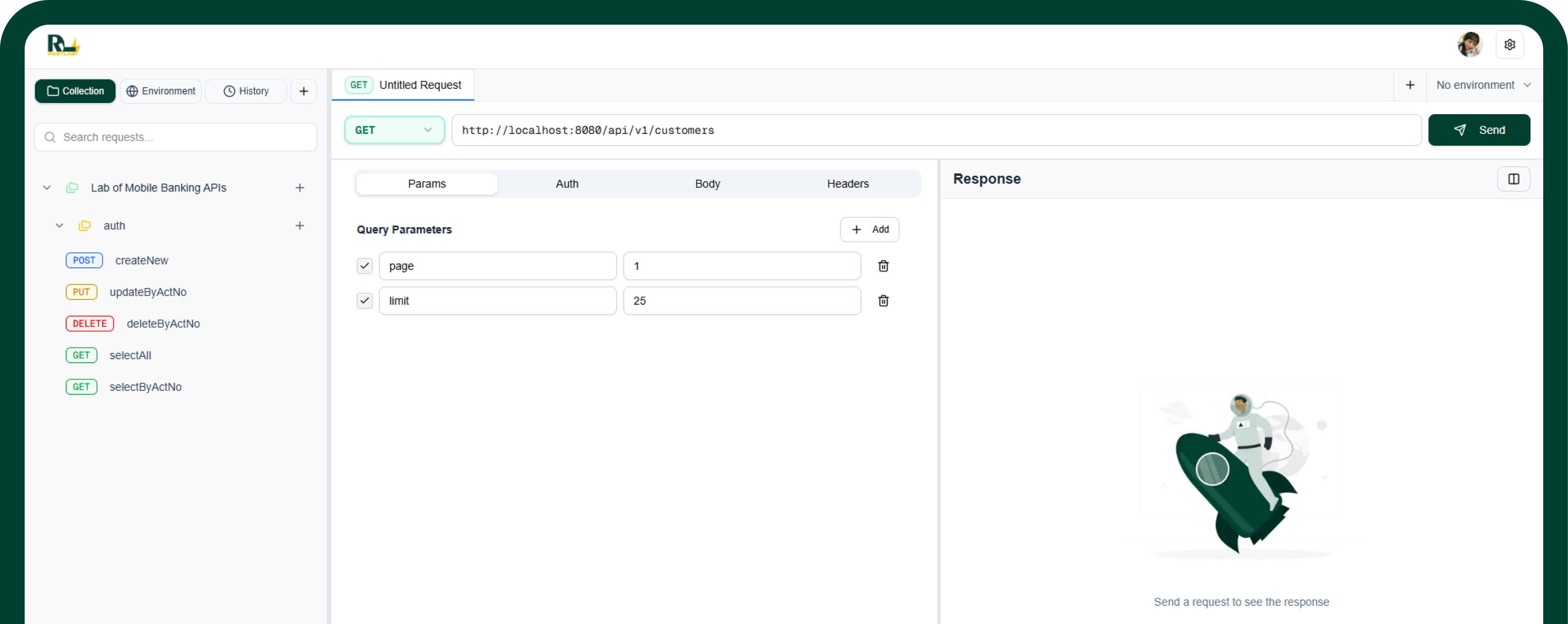The image size is (1568, 624).
Task: Select the auth folder name
Action: point(114,226)
